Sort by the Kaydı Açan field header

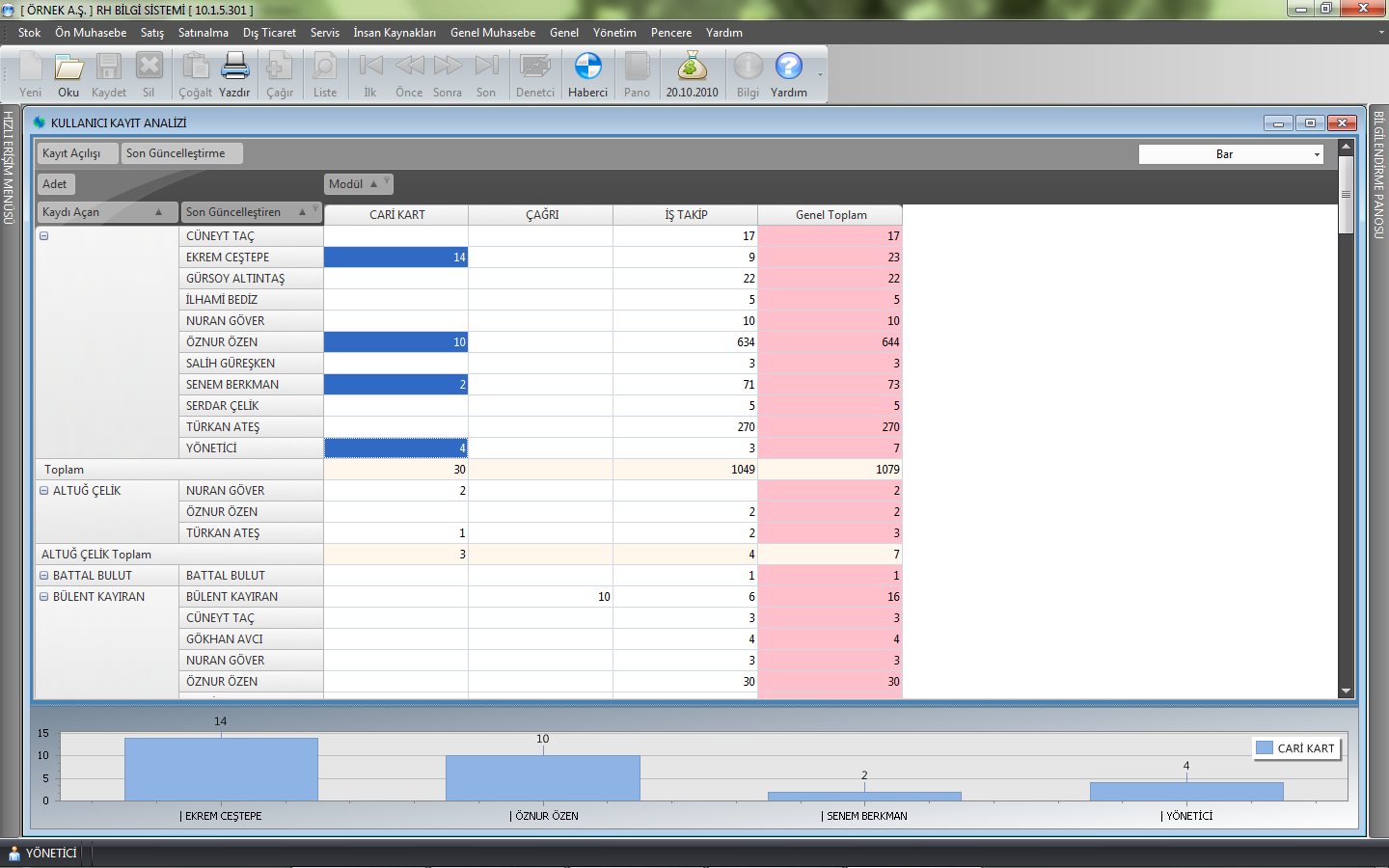100,212
